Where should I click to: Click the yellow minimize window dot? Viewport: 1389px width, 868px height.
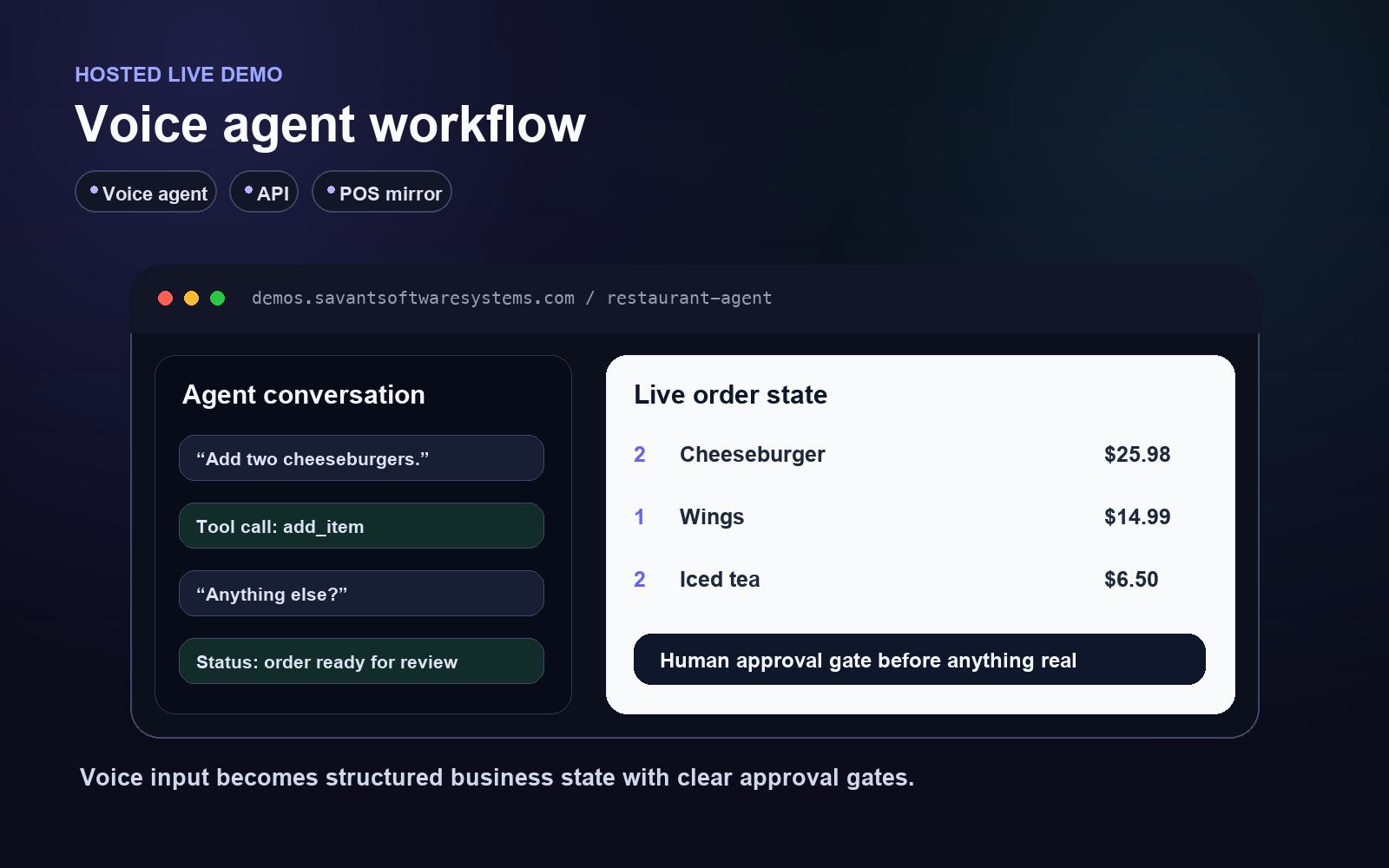[x=191, y=299]
